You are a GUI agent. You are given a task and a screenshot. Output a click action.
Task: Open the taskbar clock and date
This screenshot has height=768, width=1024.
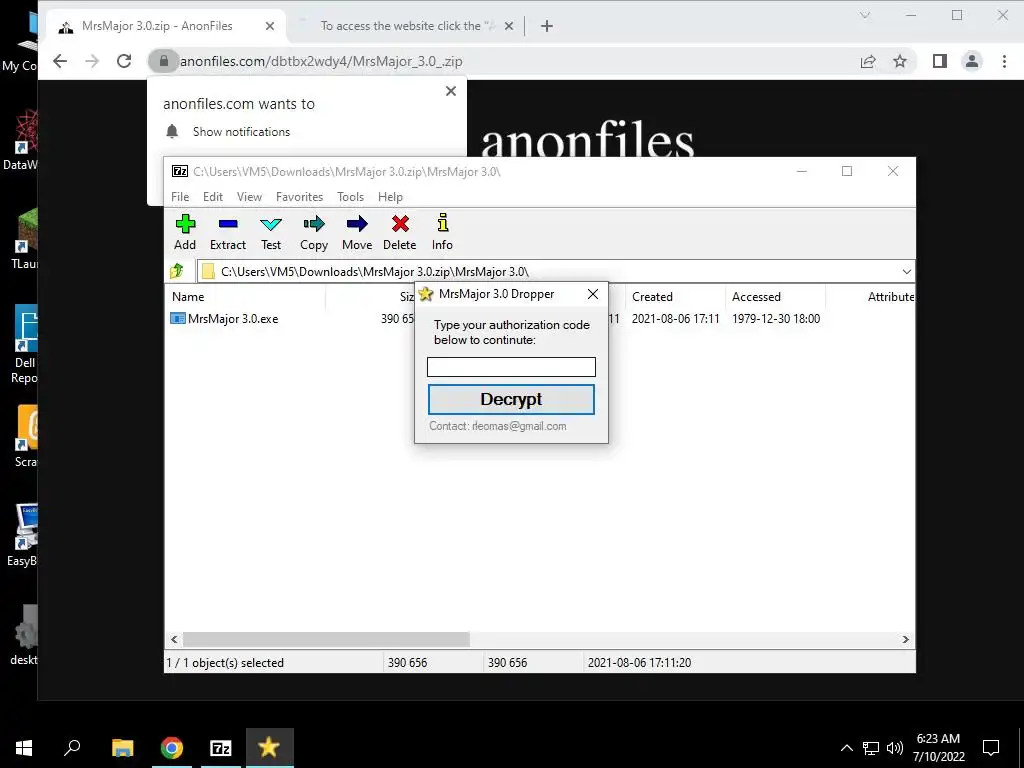[938, 748]
